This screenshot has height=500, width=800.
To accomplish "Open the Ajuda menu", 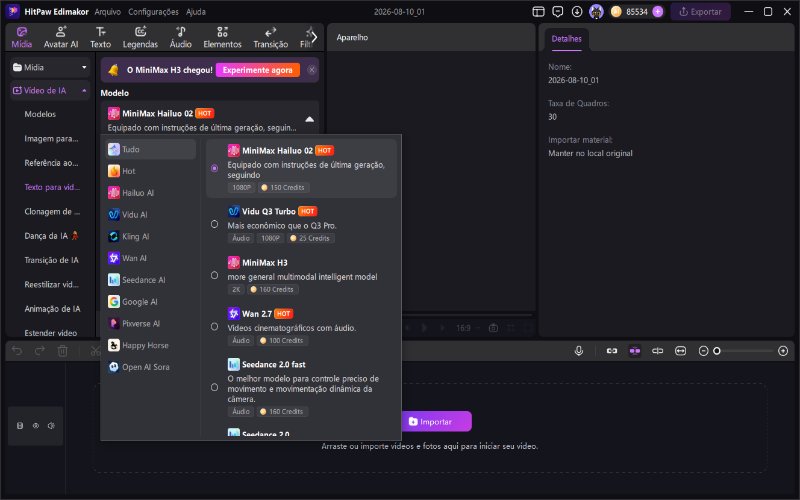I will coord(195,12).
